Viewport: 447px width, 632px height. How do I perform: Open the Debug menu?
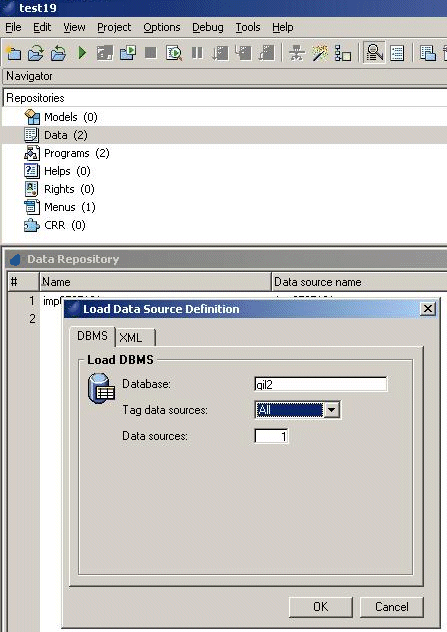[208, 27]
